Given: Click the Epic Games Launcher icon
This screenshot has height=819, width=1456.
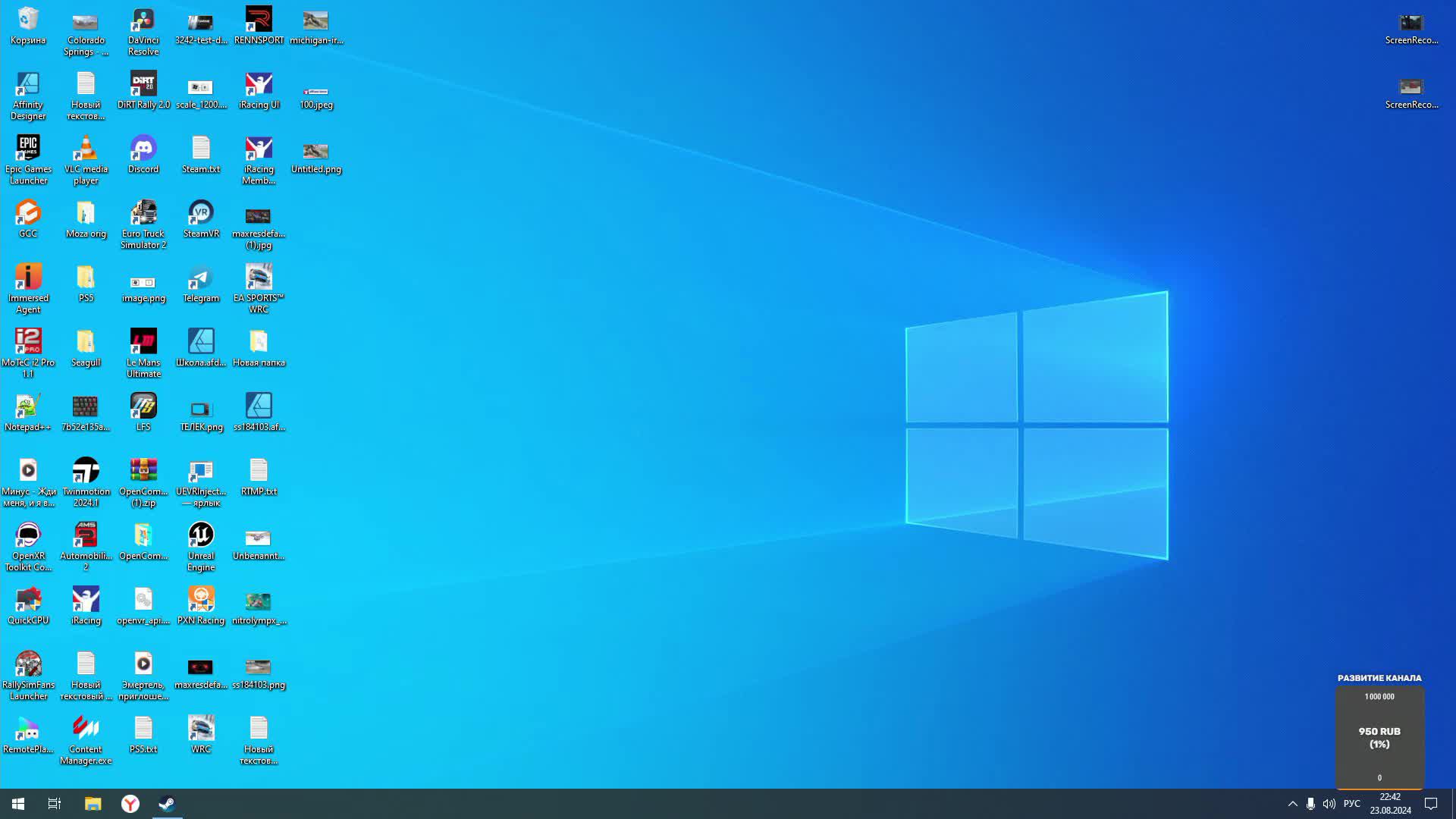Looking at the screenshot, I should tap(28, 161).
